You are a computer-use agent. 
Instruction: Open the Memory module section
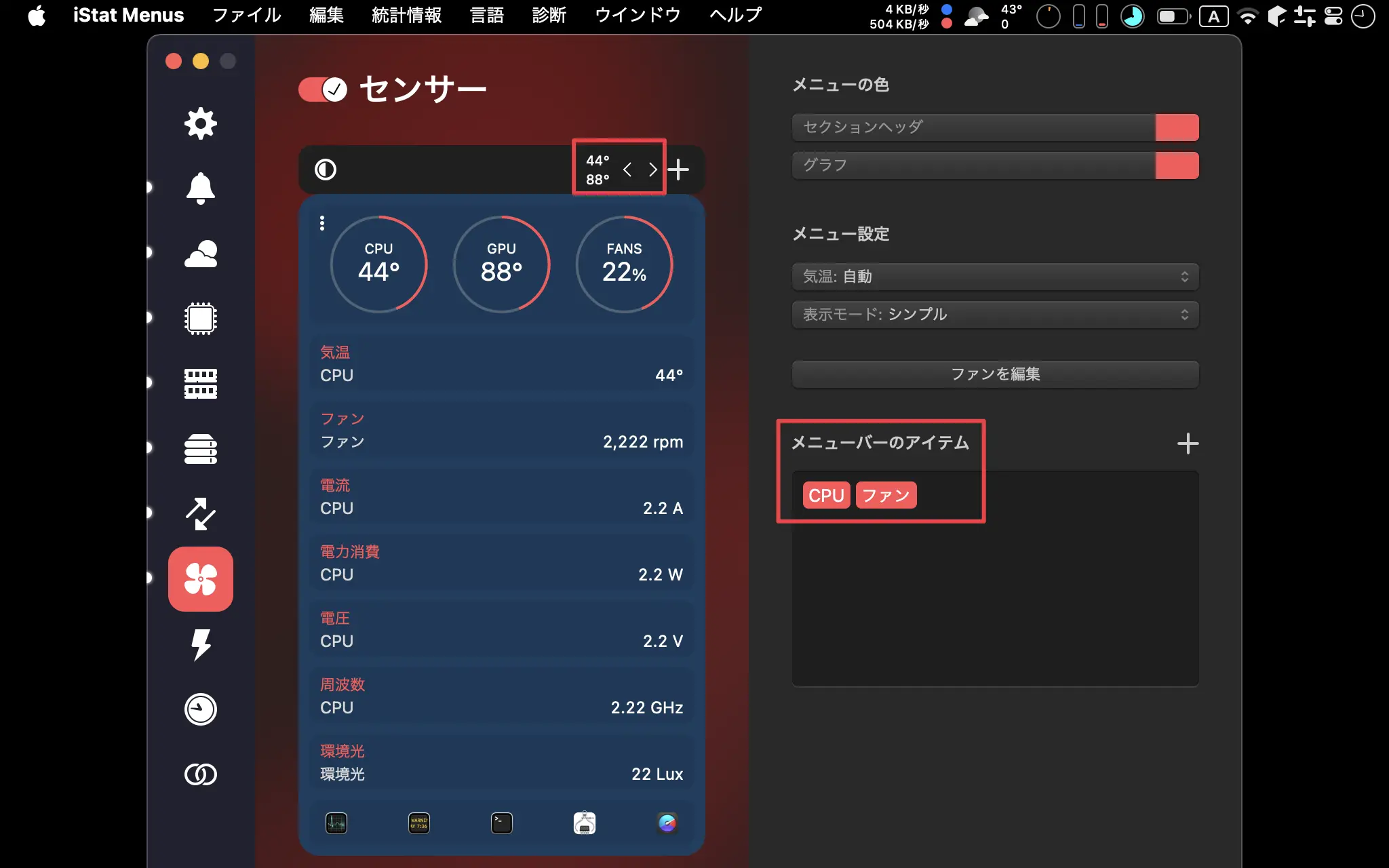[x=201, y=383]
